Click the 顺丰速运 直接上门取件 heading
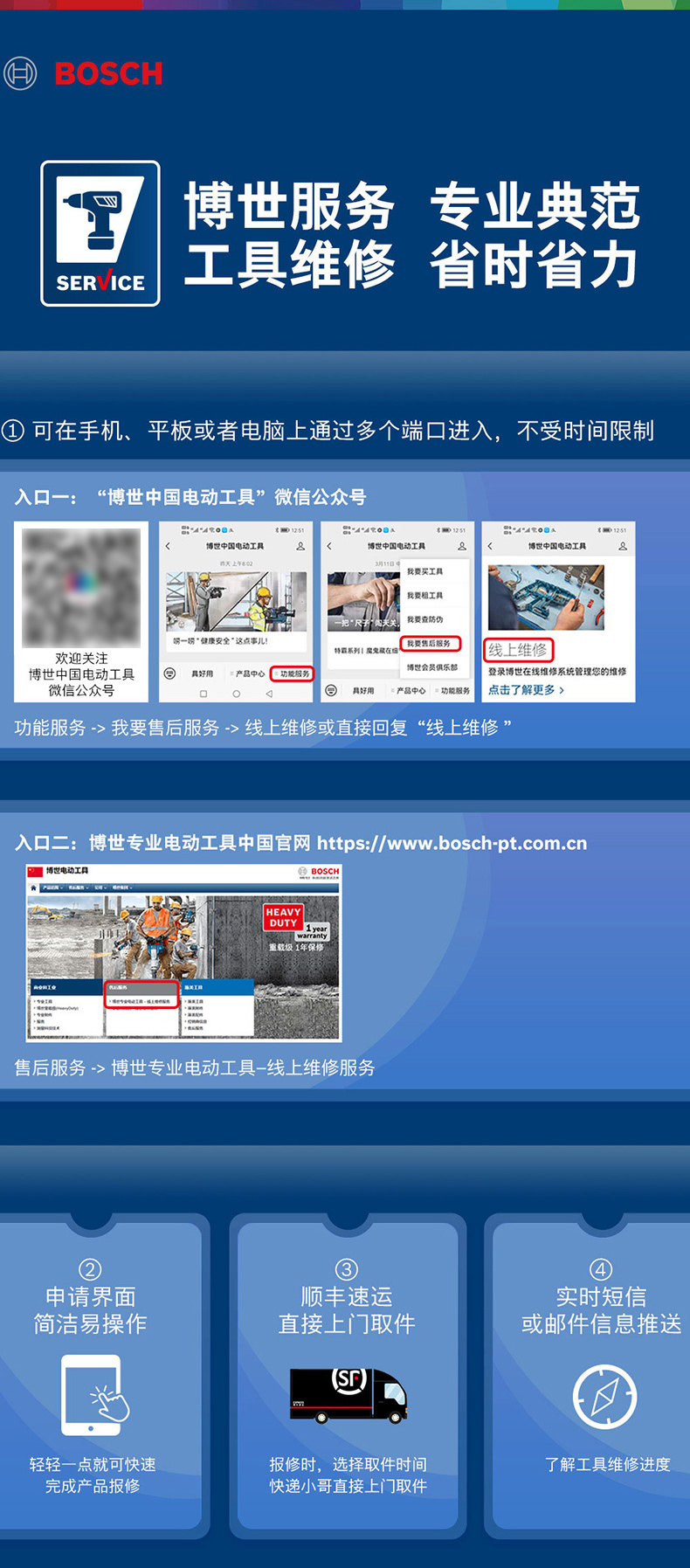This screenshot has width=690, height=1568. click(347, 1310)
